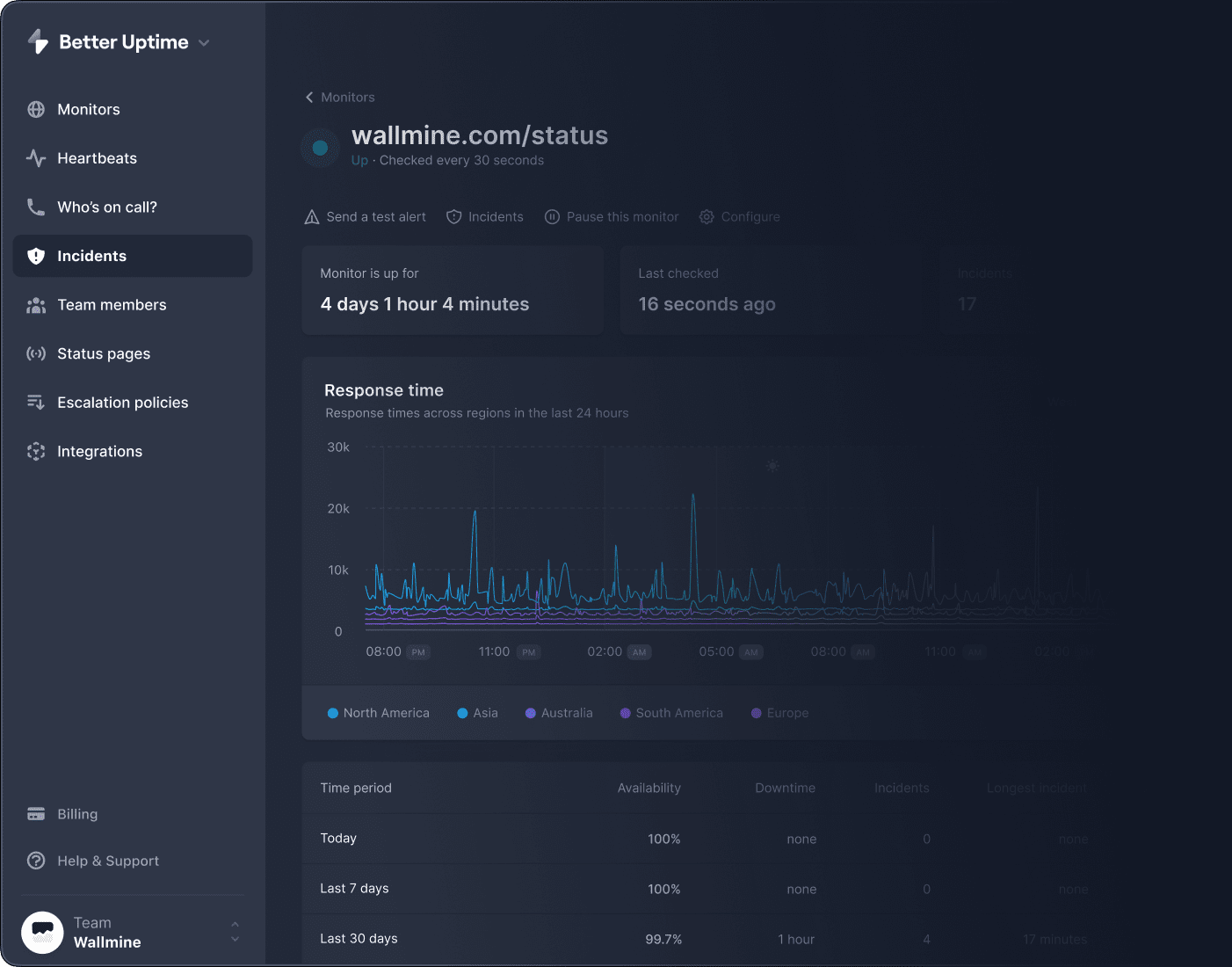
Task: Click the '1 hour' downtime cell
Action: 796,940
